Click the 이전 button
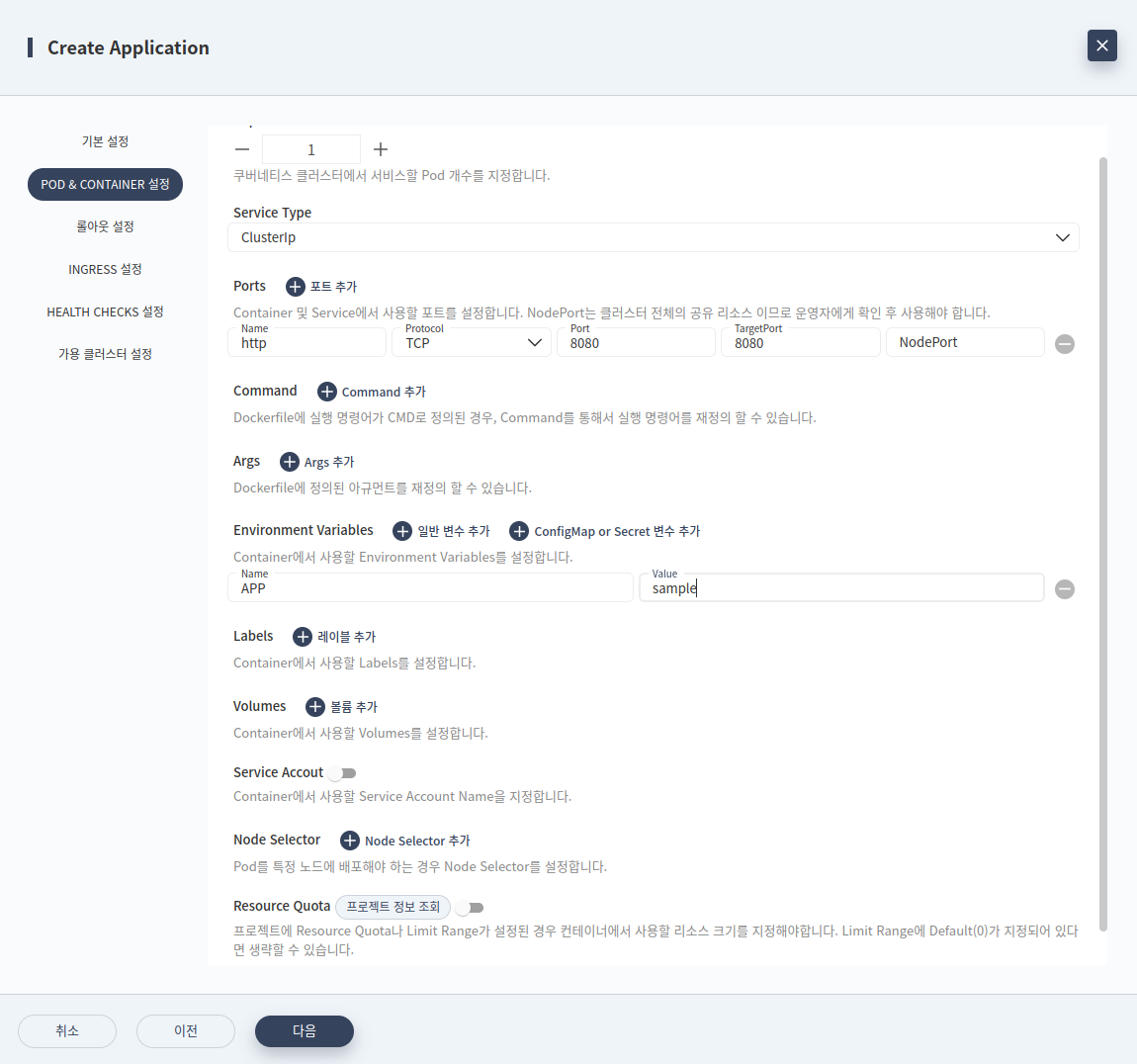 tap(186, 1030)
